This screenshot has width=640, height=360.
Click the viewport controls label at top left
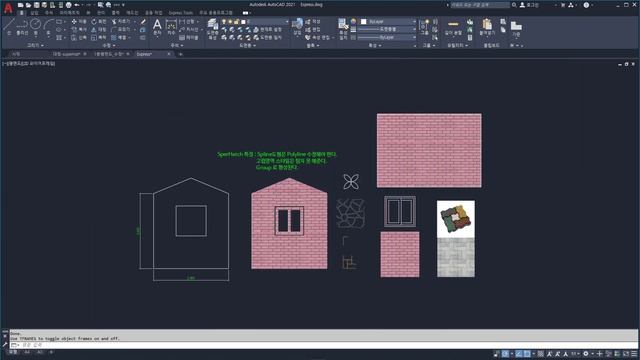(x=29, y=64)
